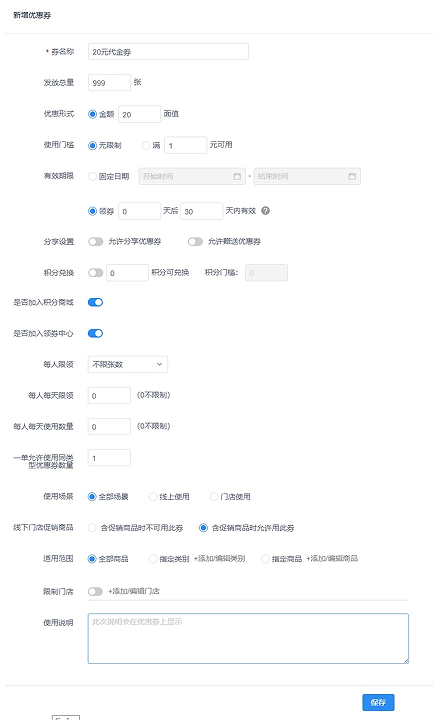Enable the 限制门店 switch
Viewport: 439px width, 725px height.
95,591
